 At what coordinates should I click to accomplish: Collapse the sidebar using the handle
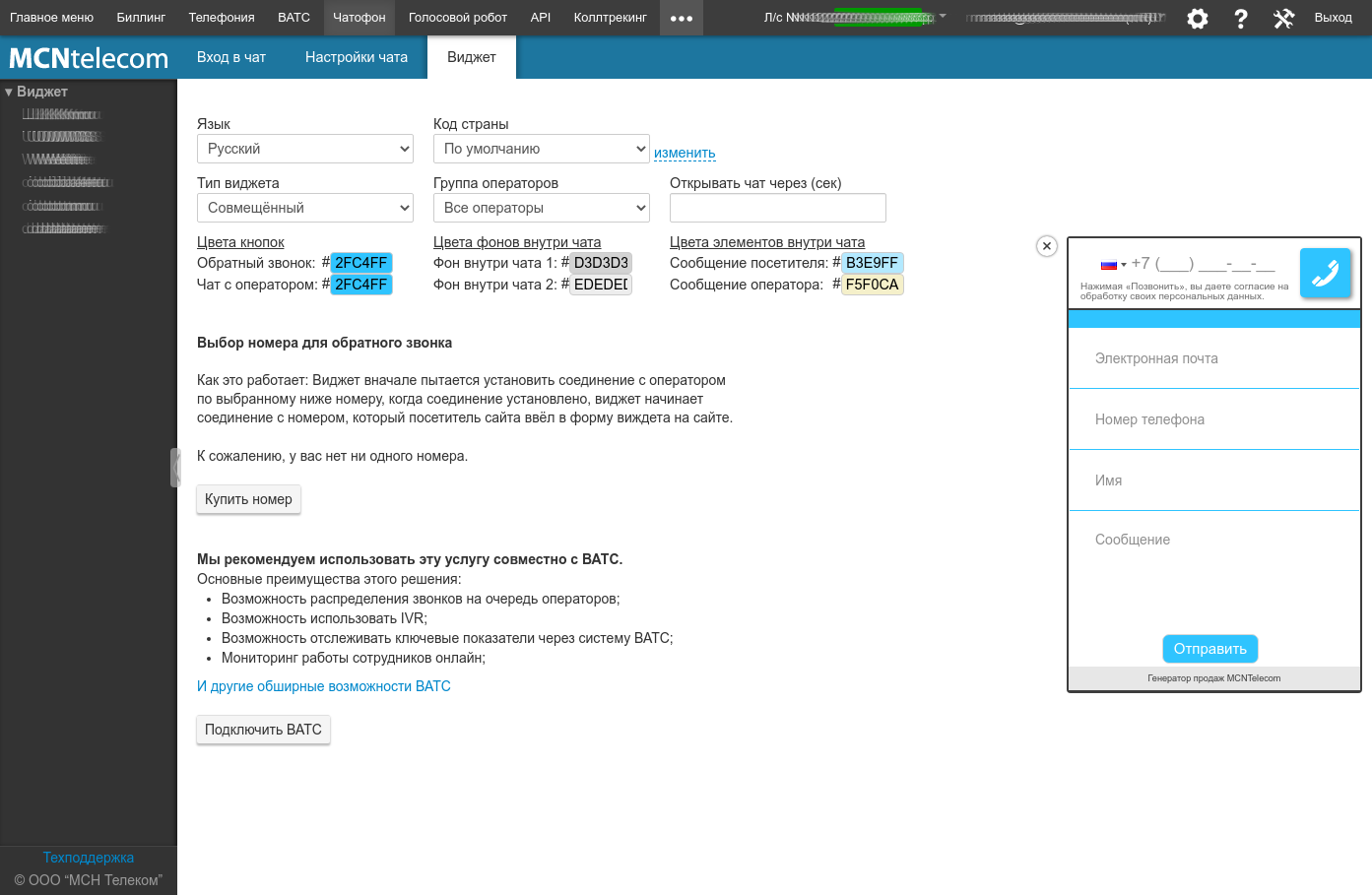pos(175,468)
